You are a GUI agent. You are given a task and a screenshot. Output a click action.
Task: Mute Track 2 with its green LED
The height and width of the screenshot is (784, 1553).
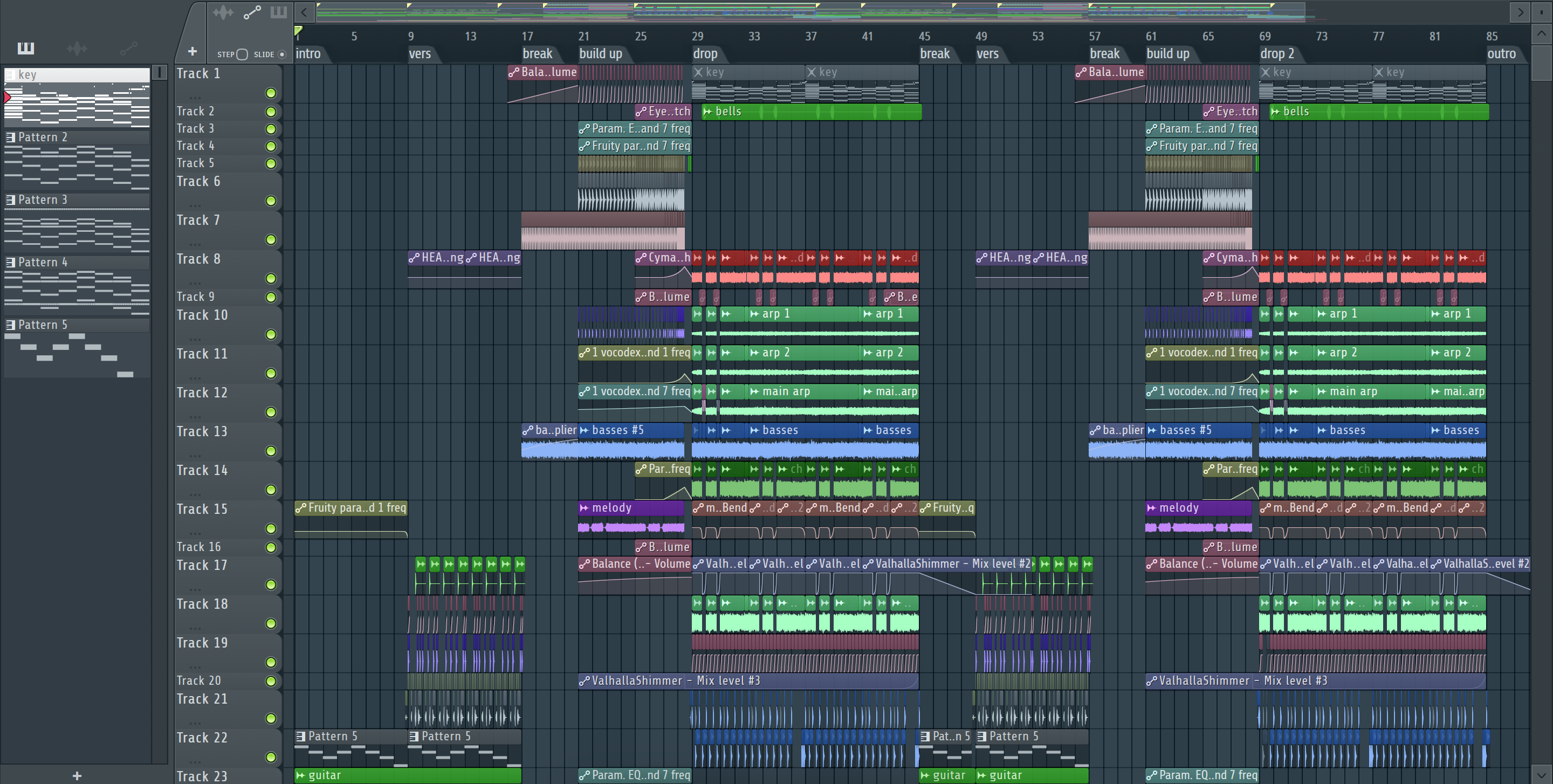pos(271,112)
